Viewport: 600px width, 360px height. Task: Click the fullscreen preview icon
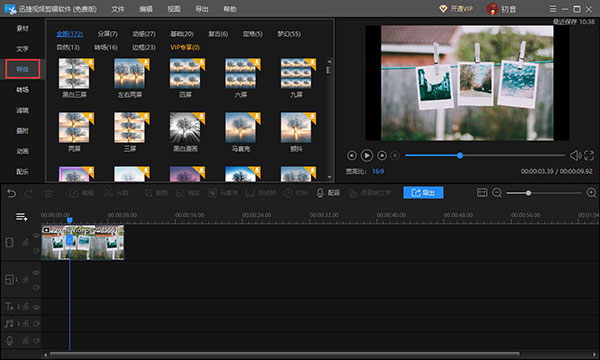589,155
